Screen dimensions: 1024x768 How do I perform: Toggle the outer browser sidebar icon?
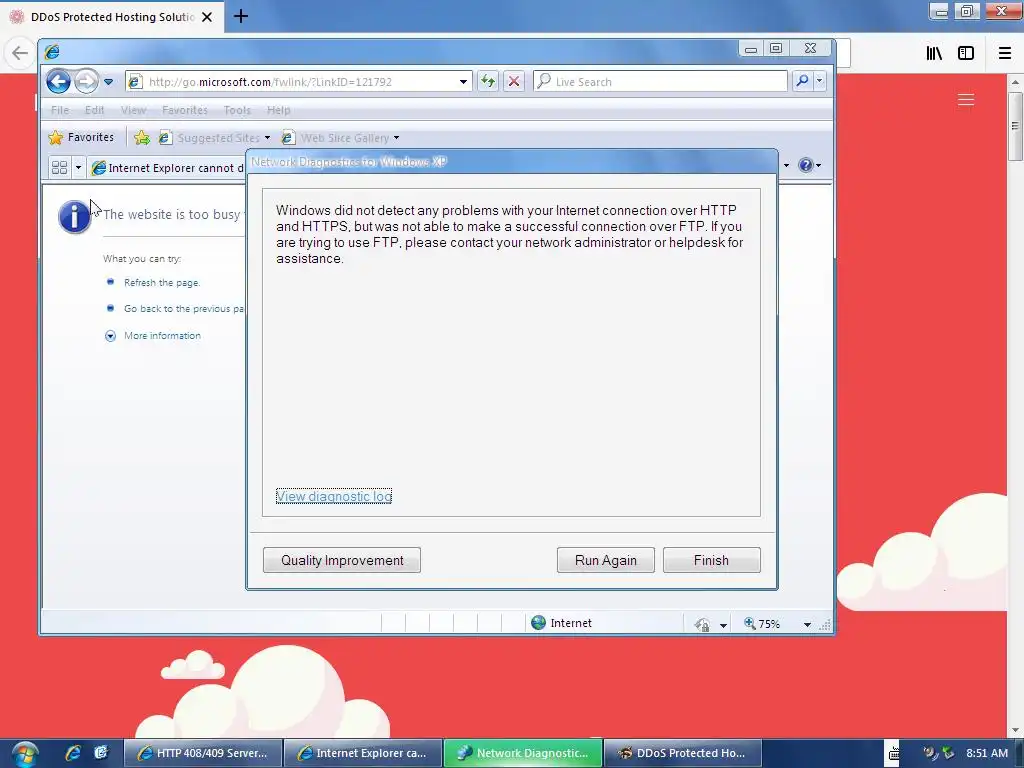coord(966,53)
